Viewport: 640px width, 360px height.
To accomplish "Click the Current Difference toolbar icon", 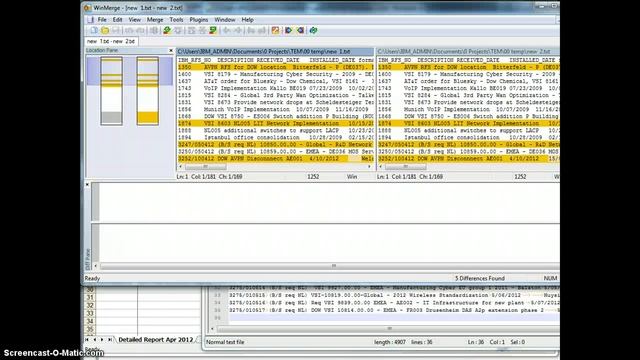I will coord(202,30).
